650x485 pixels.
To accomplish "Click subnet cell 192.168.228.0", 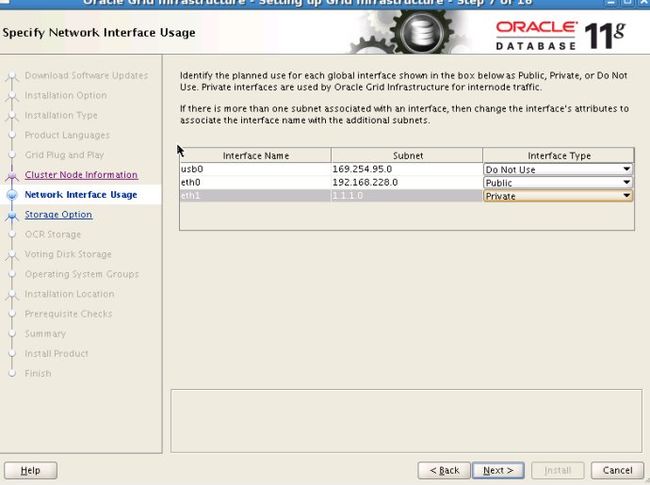I will [407, 182].
